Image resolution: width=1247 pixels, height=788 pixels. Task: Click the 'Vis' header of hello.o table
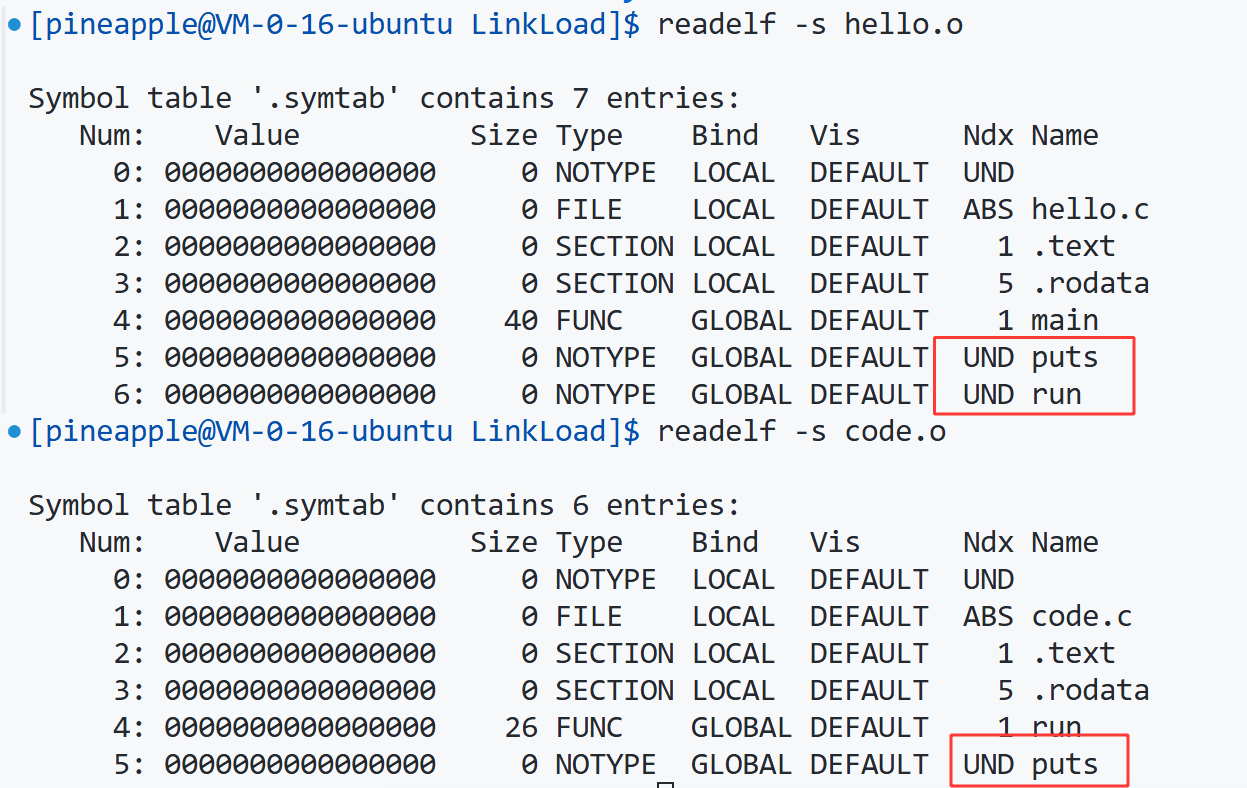click(x=835, y=136)
